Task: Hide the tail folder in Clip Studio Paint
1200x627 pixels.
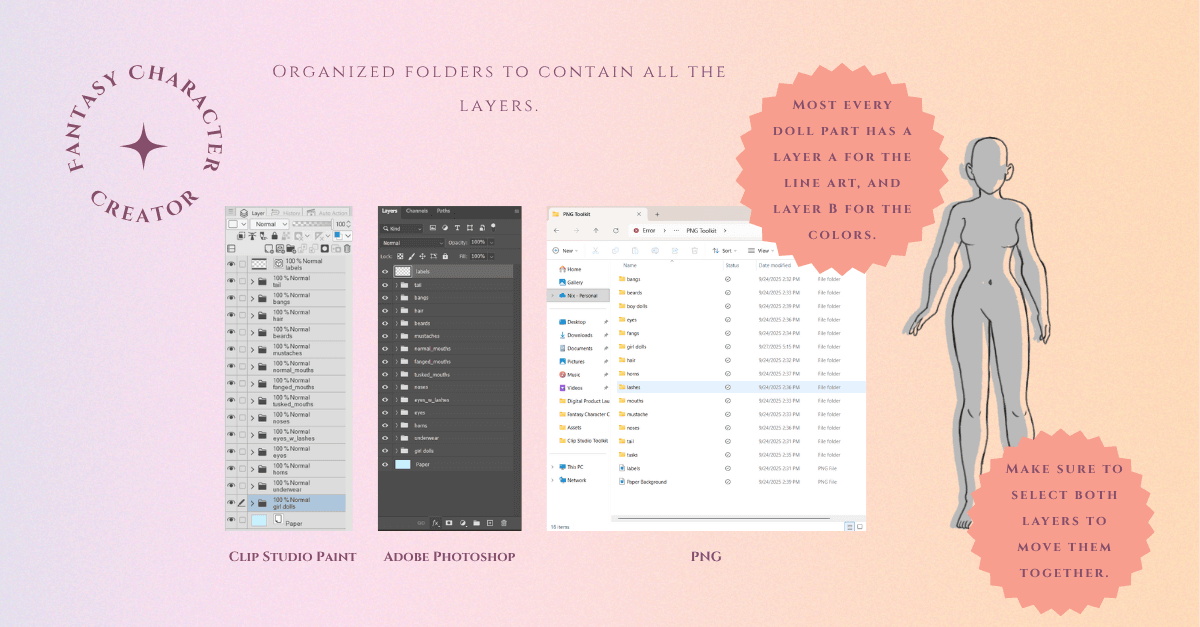Action: (x=231, y=281)
